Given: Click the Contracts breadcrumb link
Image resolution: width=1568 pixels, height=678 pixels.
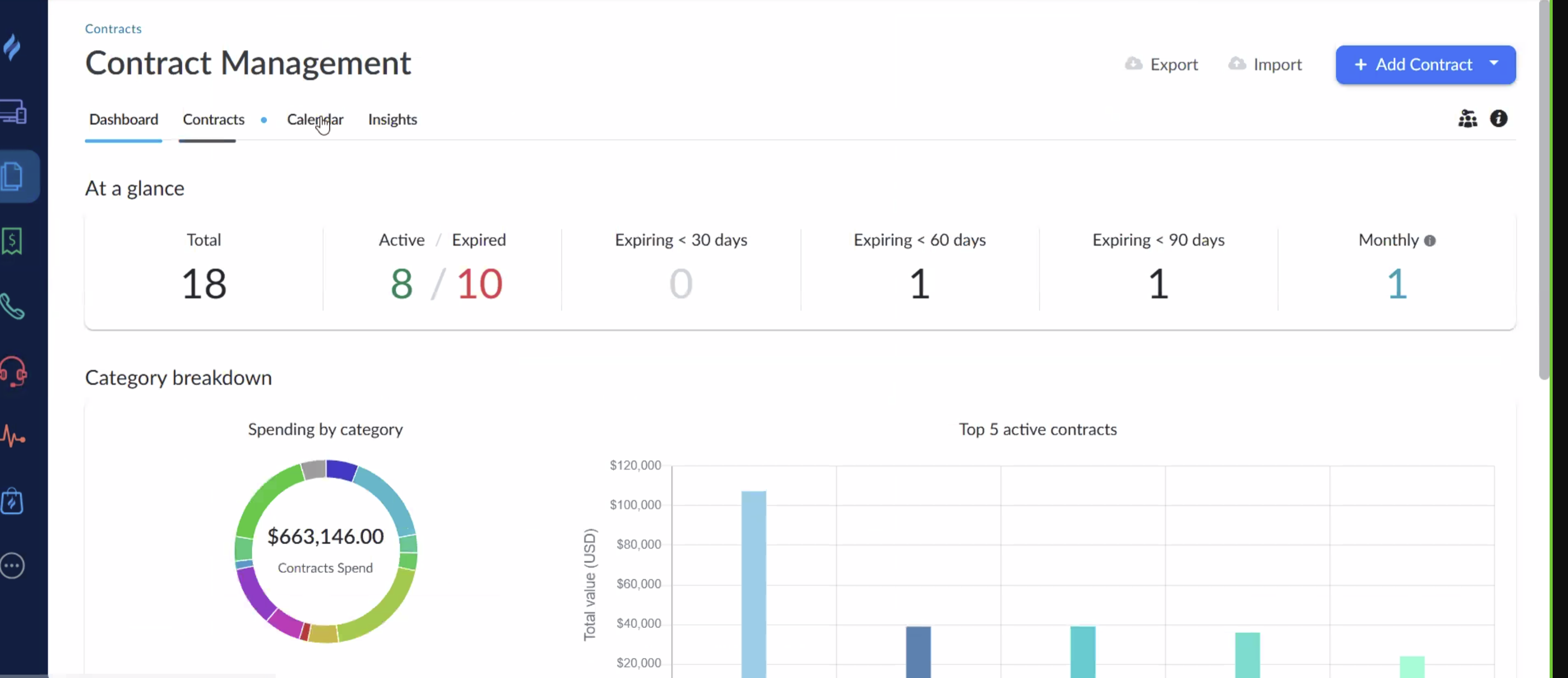Looking at the screenshot, I should [113, 29].
